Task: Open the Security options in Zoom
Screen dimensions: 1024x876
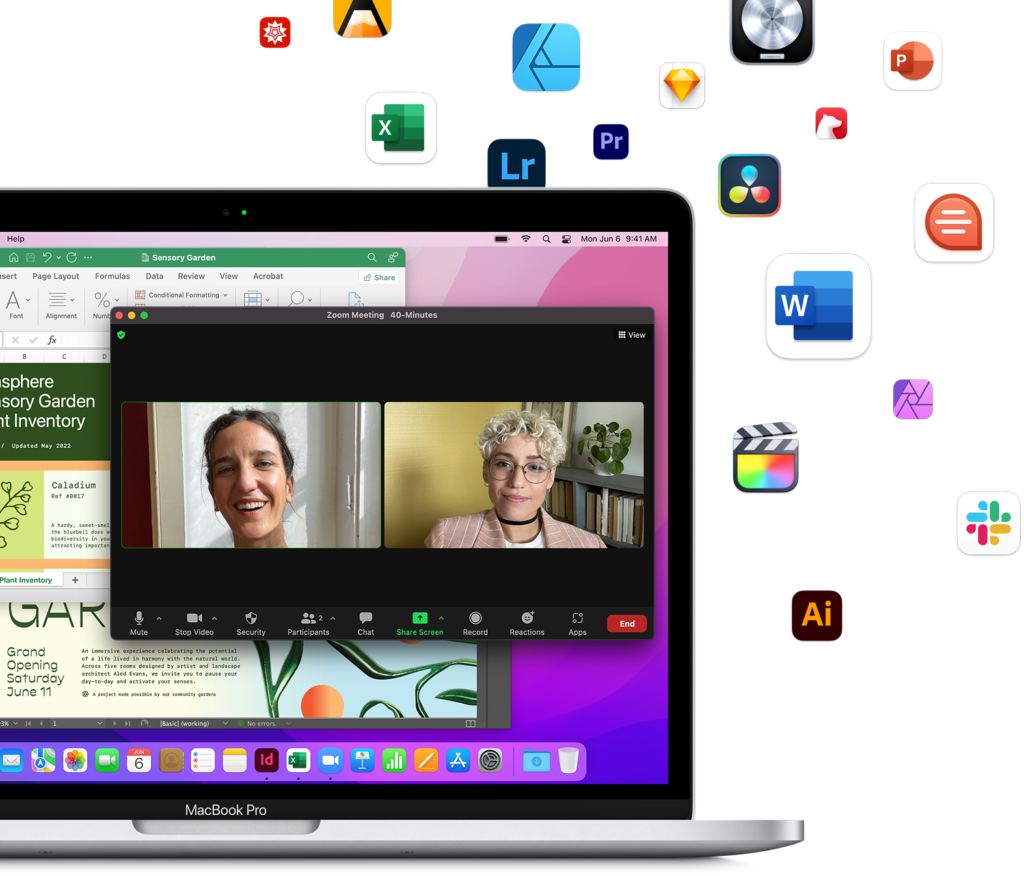Action: tap(251, 623)
